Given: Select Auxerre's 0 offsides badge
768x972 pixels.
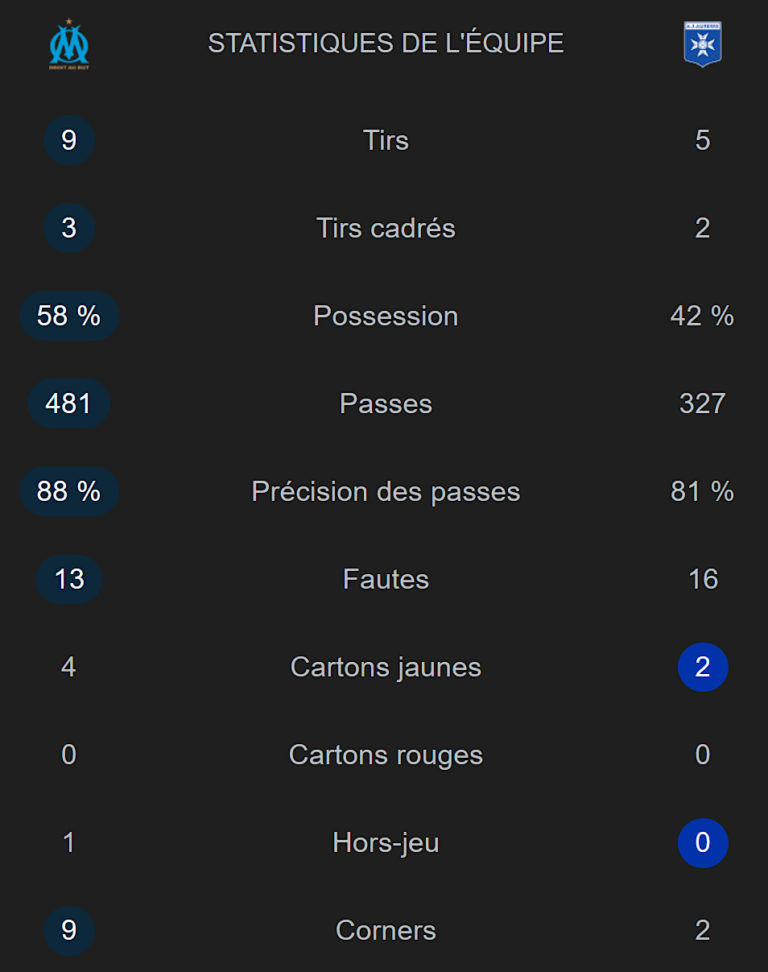Looking at the screenshot, I should click(702, 843).
